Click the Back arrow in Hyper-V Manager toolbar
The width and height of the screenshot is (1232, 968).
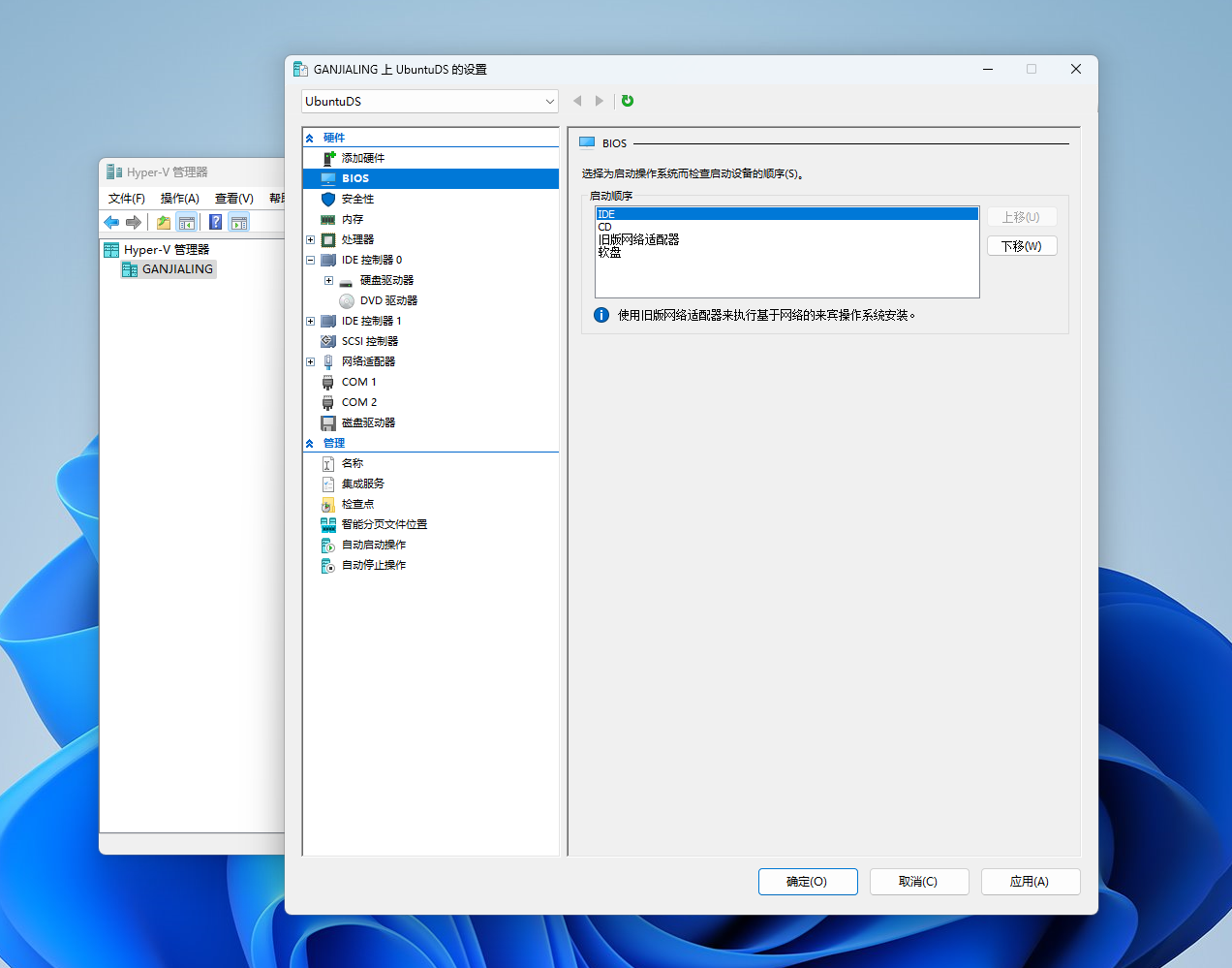tap(111, 222)
